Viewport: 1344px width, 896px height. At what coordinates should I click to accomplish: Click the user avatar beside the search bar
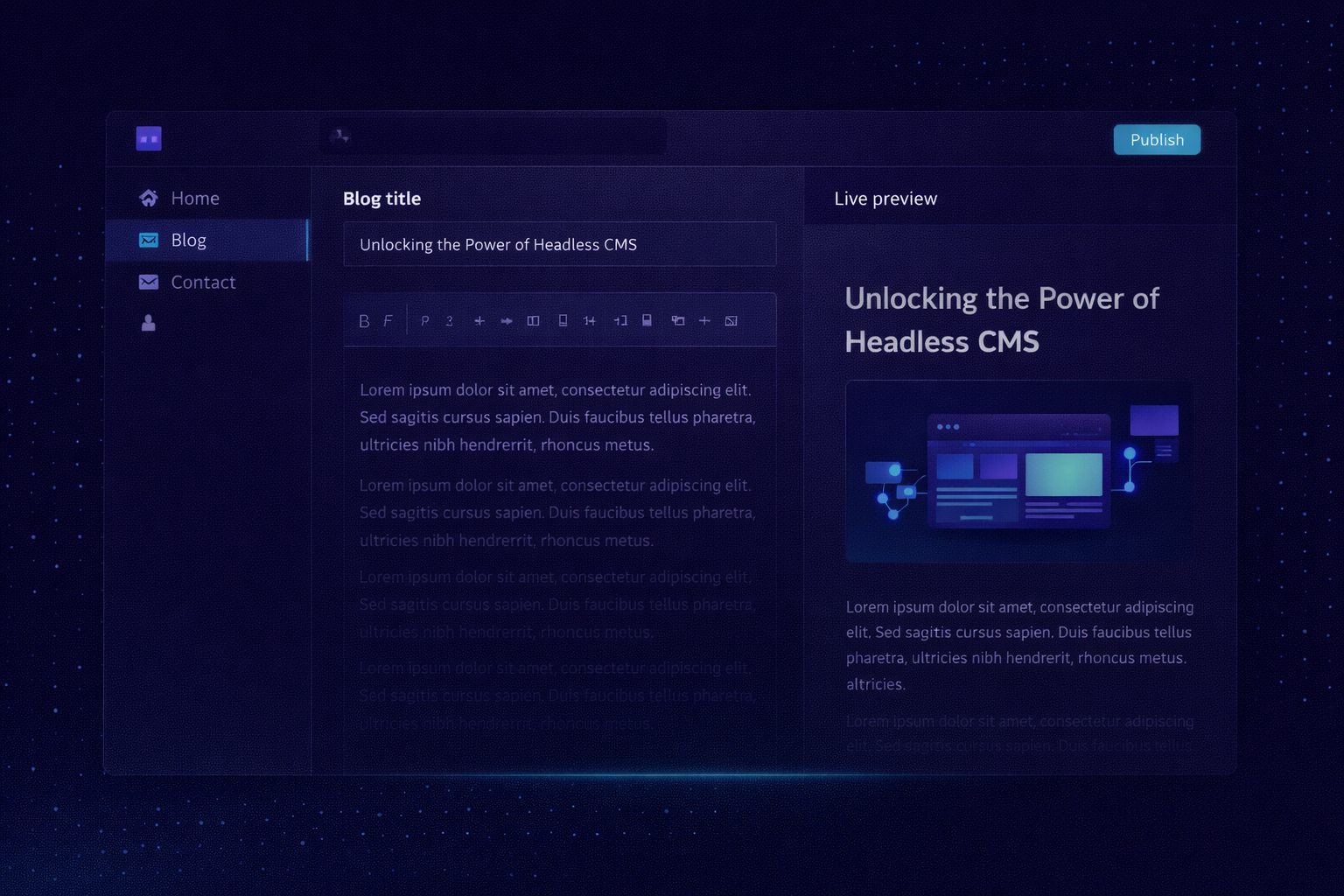tap(339, 136)
